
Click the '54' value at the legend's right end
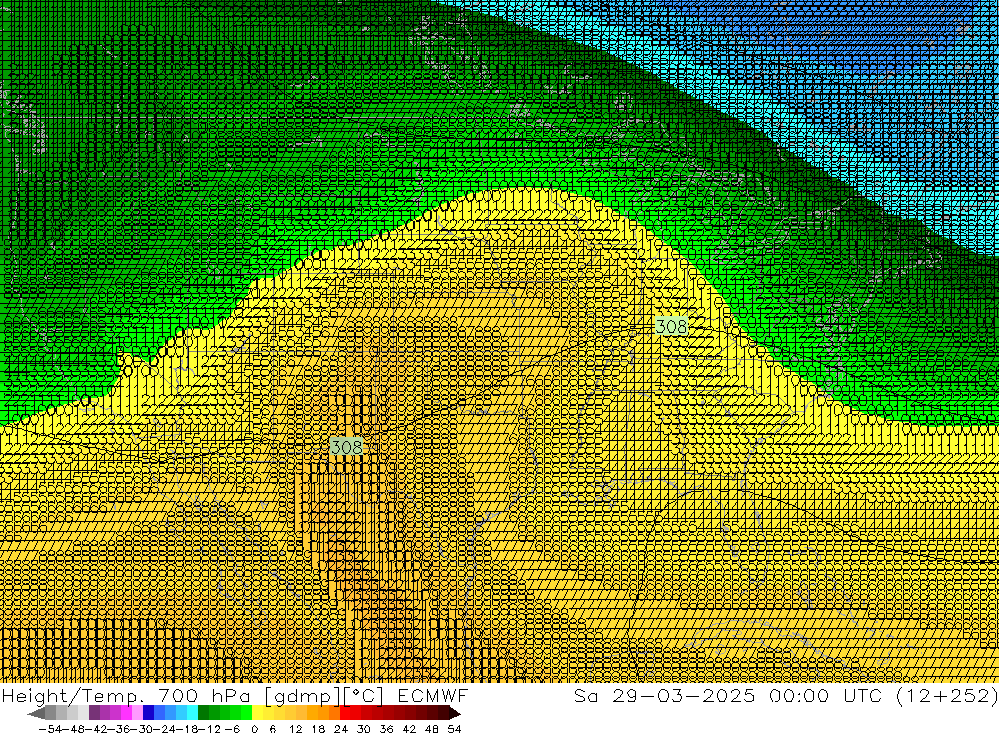coord(454,728)
